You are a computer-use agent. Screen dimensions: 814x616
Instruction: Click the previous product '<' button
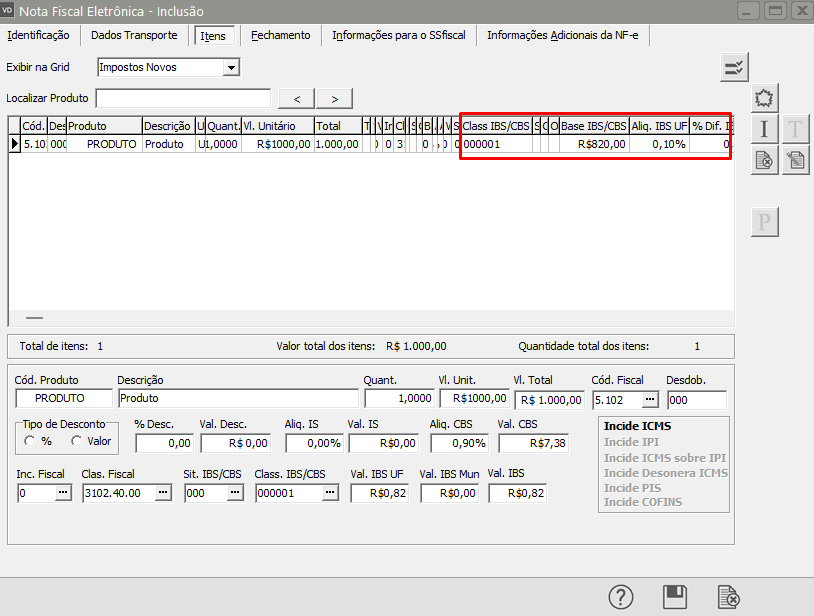296,98
